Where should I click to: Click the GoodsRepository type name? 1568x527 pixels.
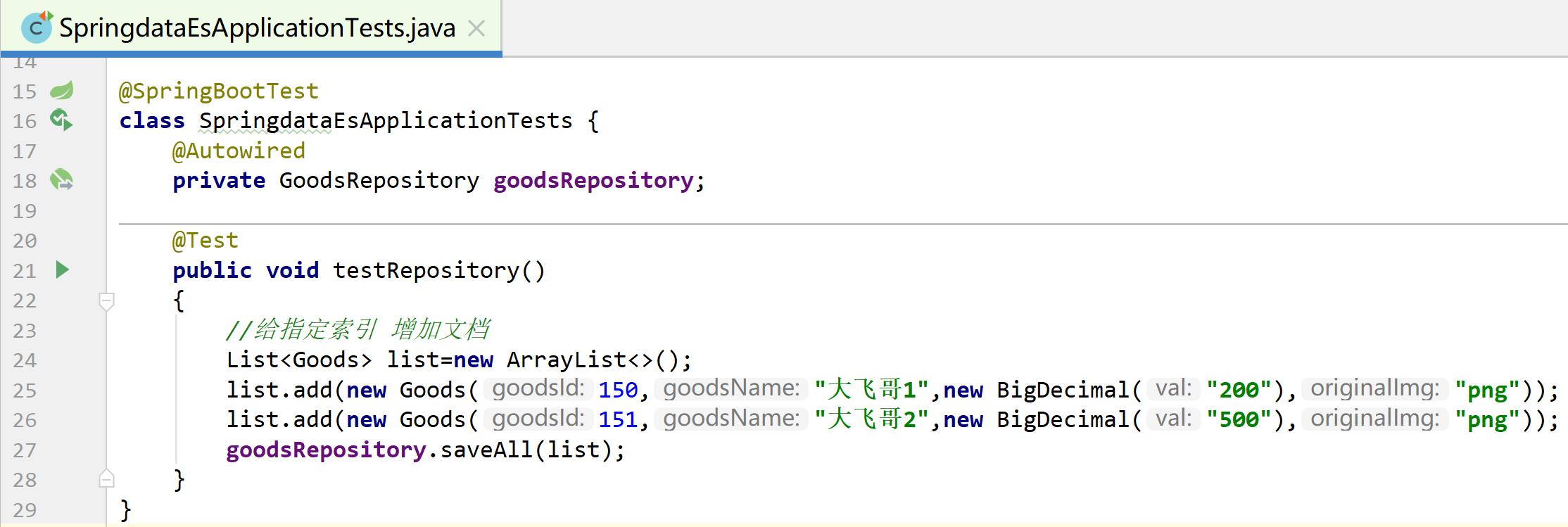click(x=379, y=181)
